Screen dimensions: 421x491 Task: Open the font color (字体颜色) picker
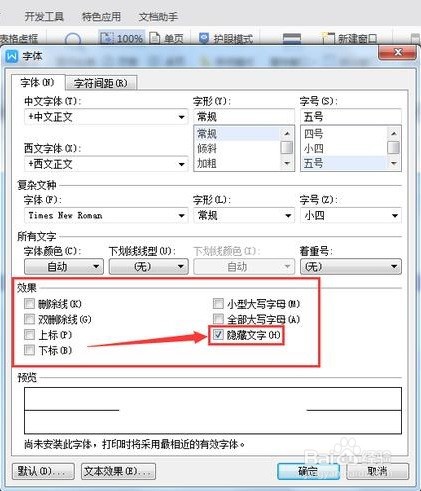pyautogui.click(x=64, y=266)
